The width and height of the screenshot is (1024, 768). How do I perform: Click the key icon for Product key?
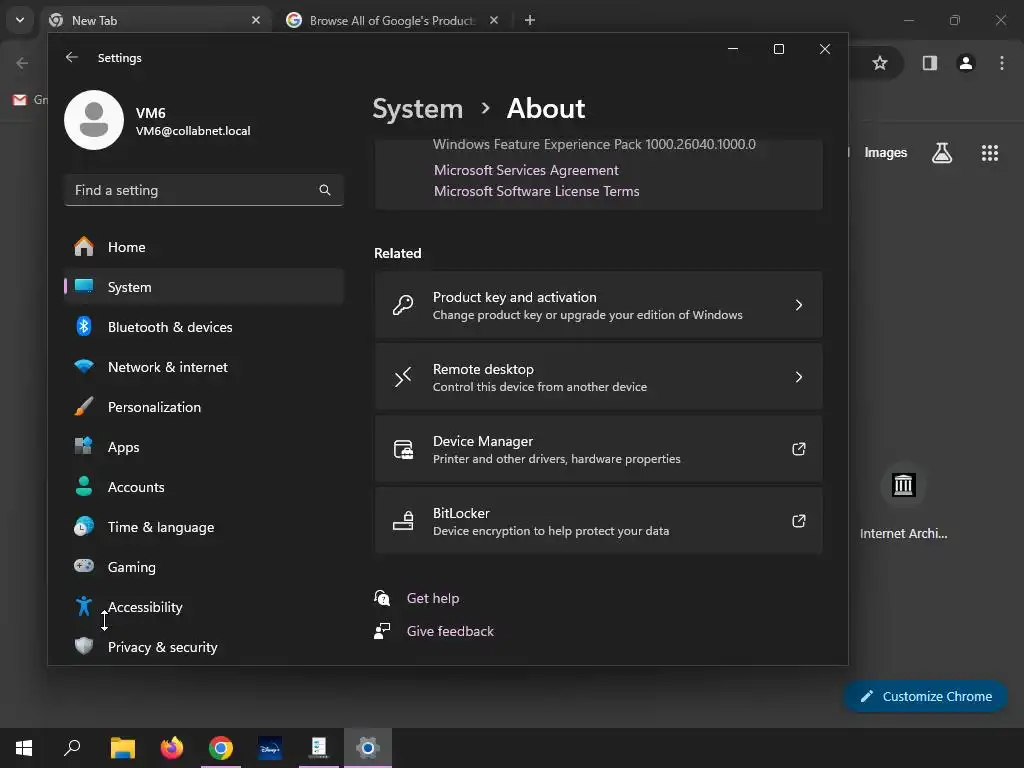pos(403,305)
